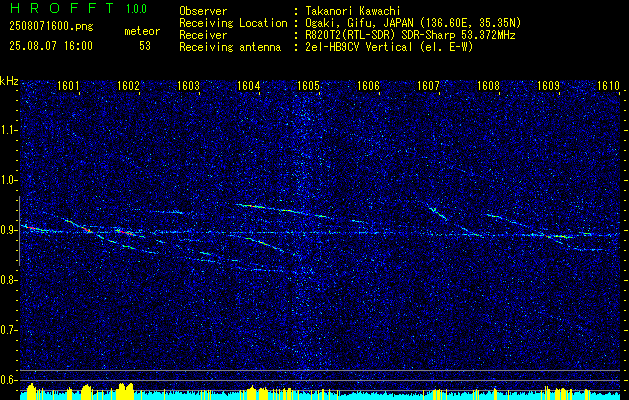Image resolution: width=629 pixels, height=400 pixels.
Task: Click the HROFFT program title
Action: point(62,8)
